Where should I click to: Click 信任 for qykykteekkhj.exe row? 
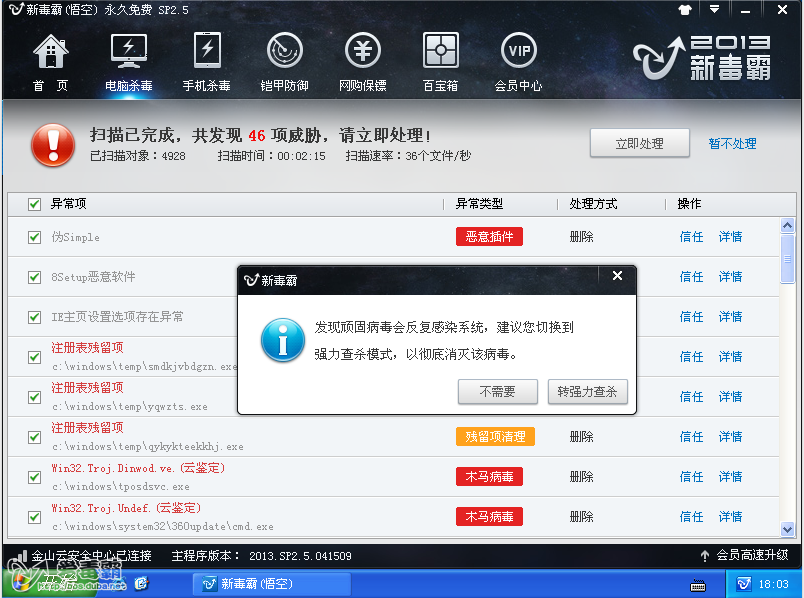[x=691, y=437]
